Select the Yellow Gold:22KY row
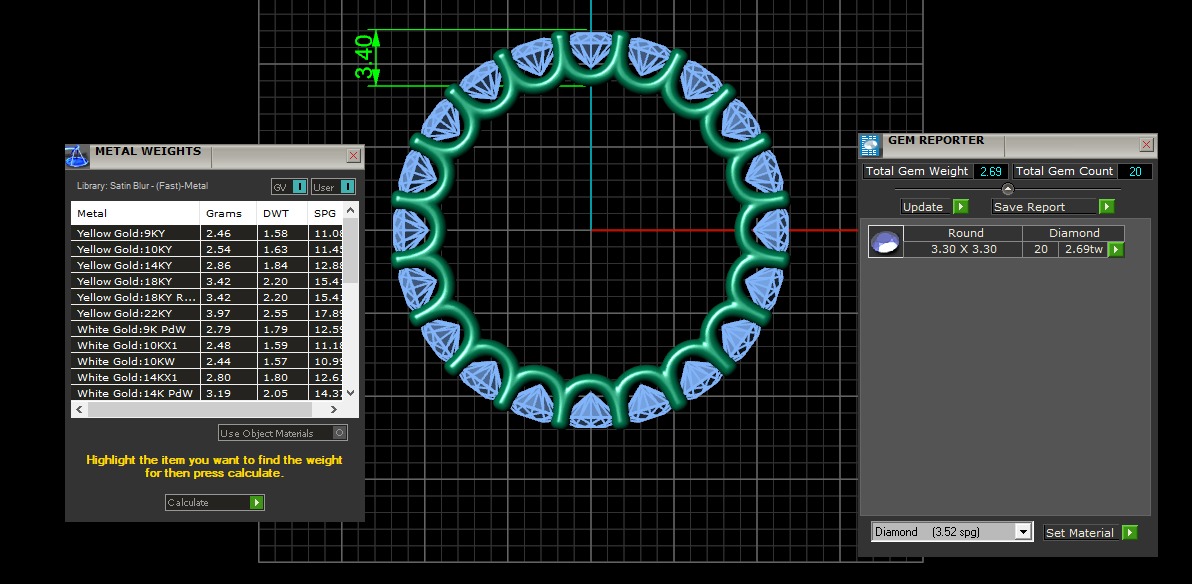 [x=207, y=313]
